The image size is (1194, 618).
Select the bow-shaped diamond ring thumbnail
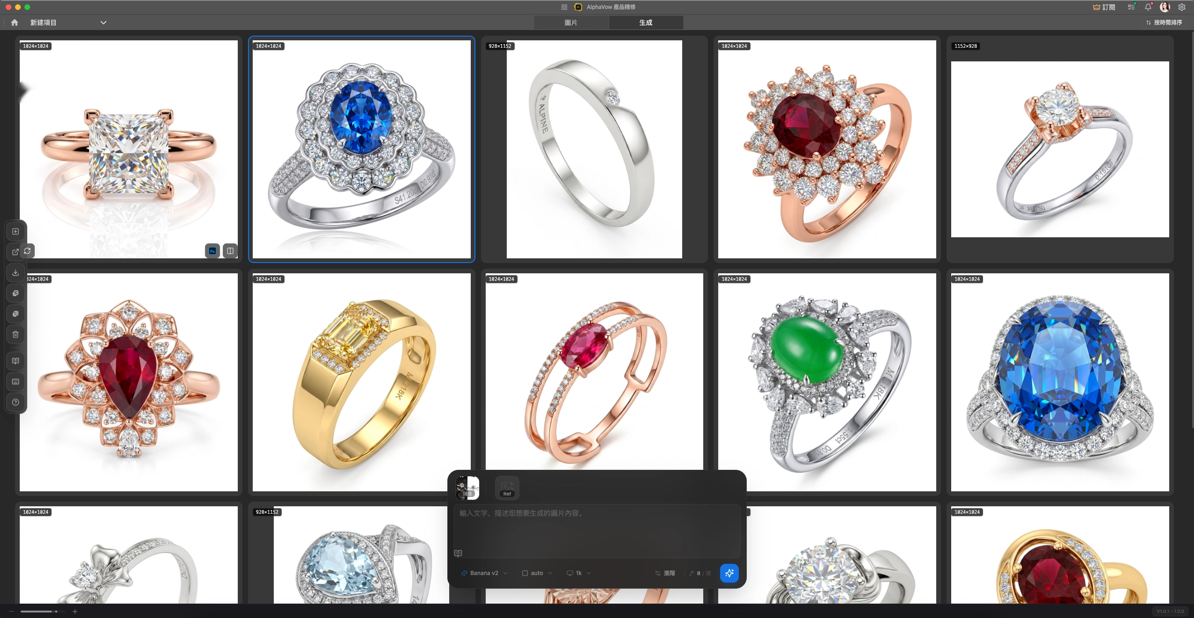tap(129, 556)
